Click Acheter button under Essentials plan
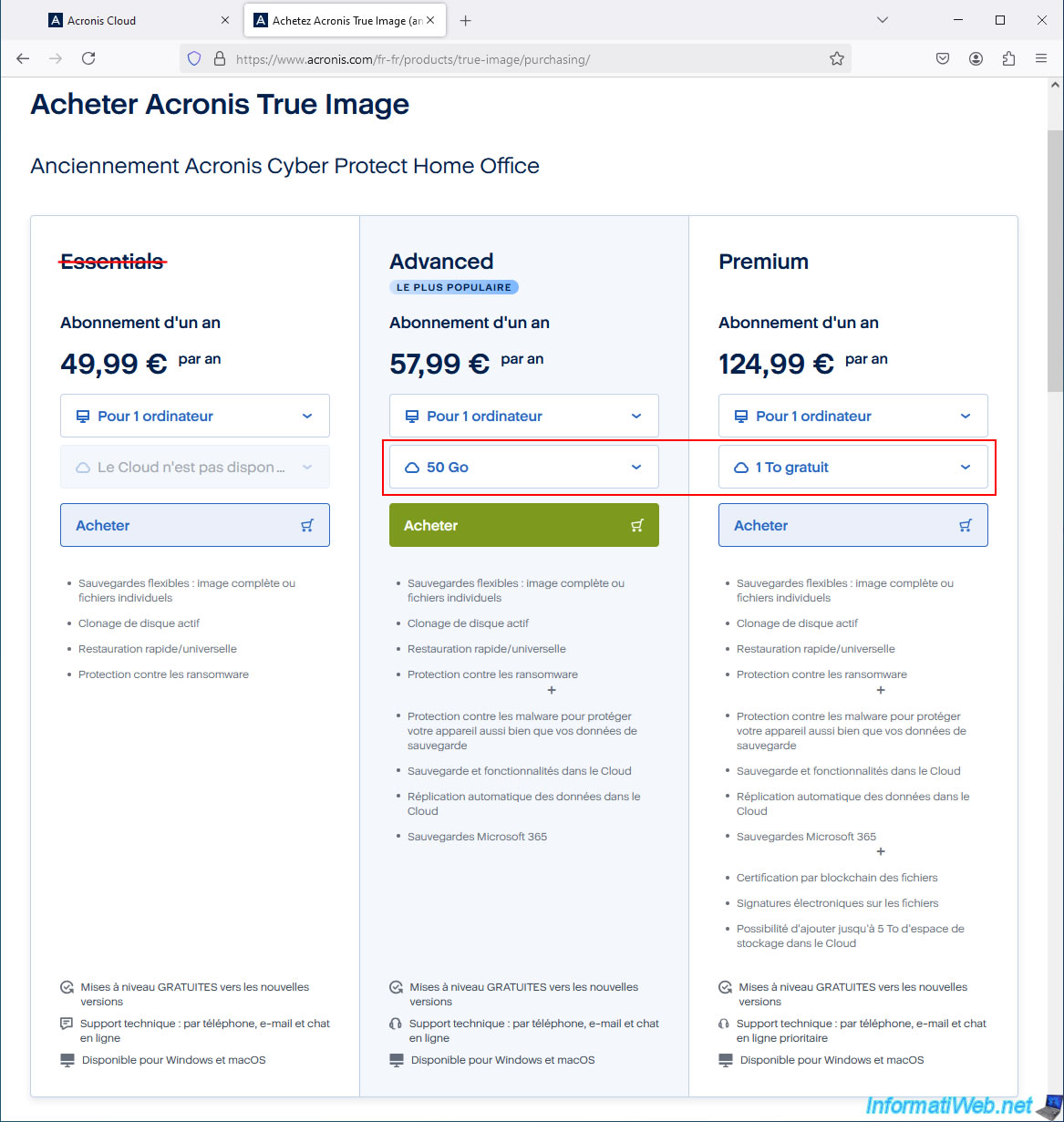The width and height of the screenshot is (1064, 1122). point(194,525)
